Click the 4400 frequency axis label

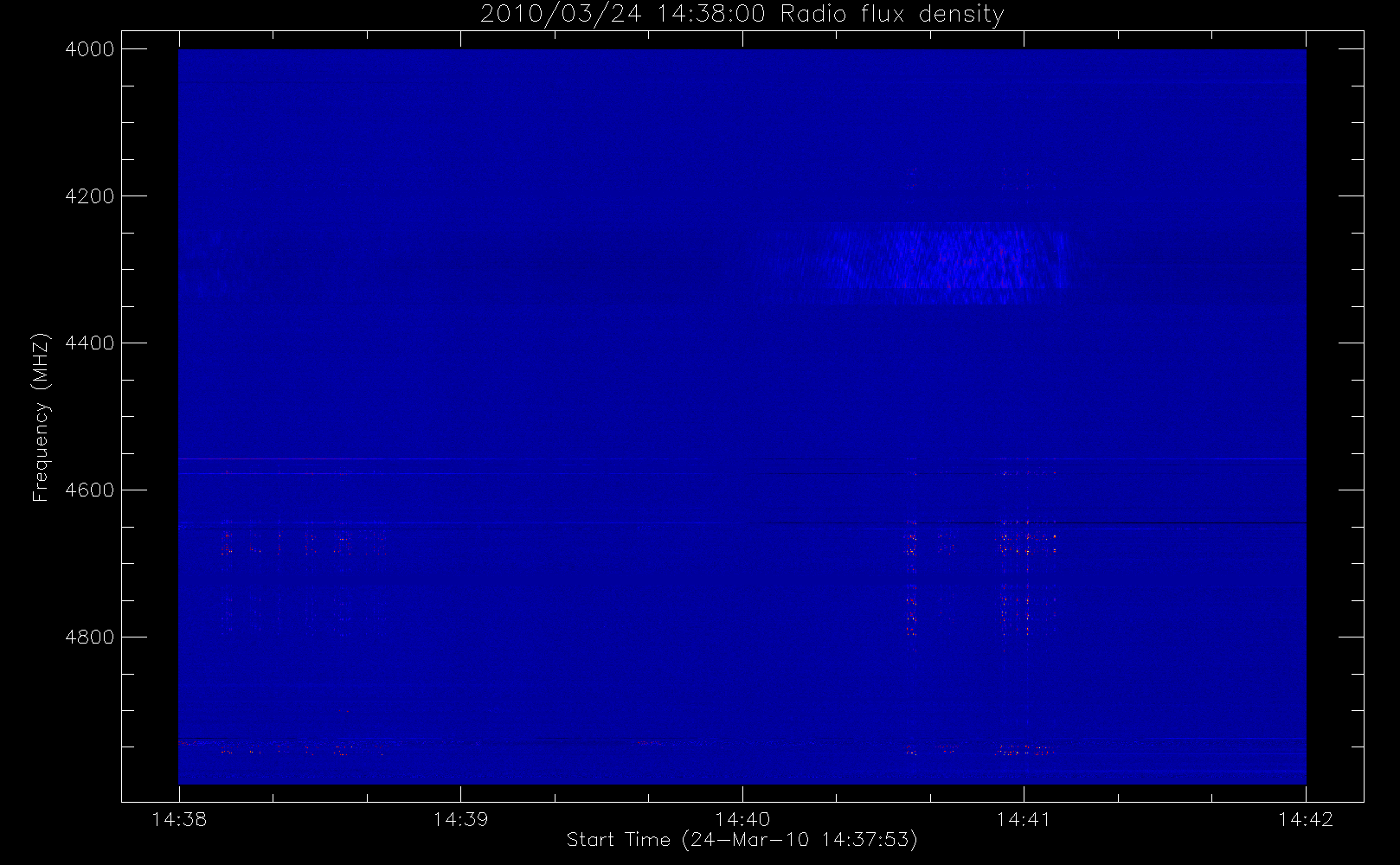tap(90, 343)
